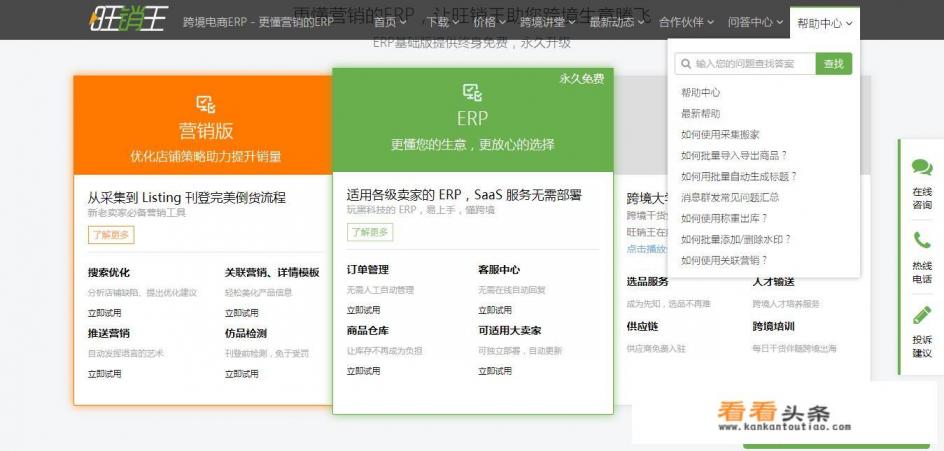Image resolution: width=944 pixels, height=451 pixels.
Task: Click the 营销版 card icon
Action: coord(206,104)
